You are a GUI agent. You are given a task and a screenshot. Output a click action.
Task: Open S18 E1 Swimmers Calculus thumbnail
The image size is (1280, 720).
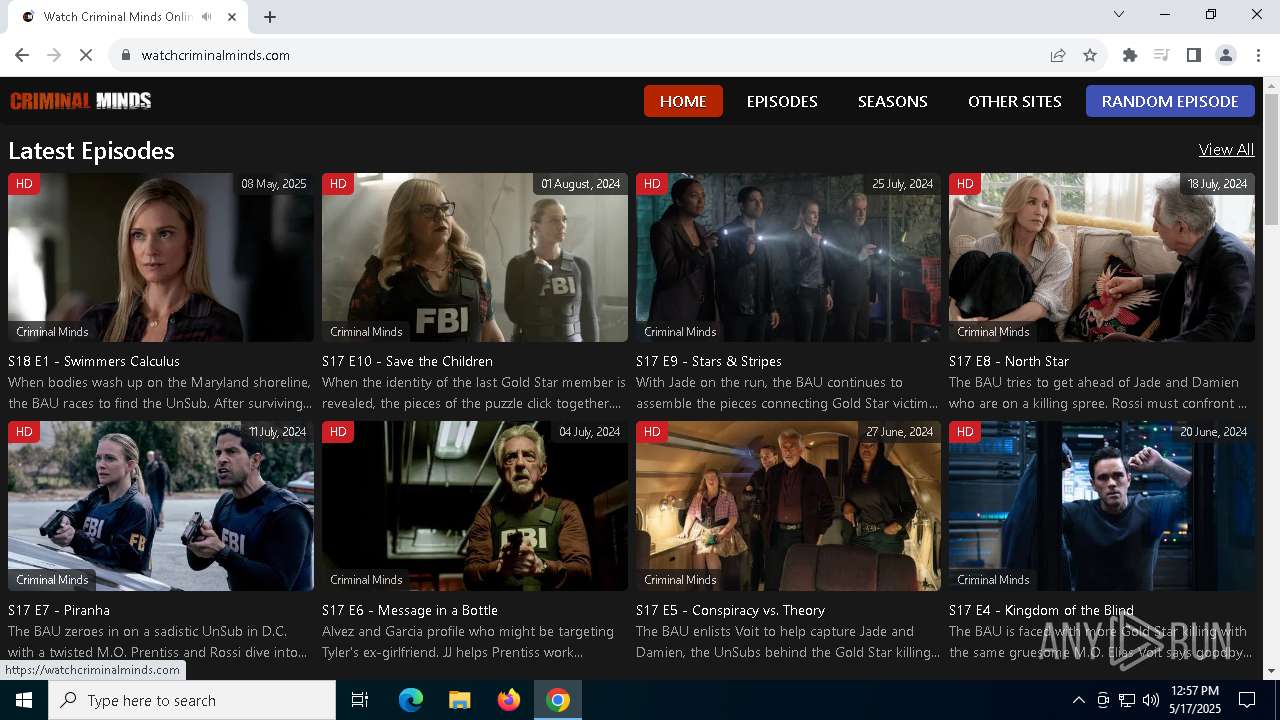[161, 258]
